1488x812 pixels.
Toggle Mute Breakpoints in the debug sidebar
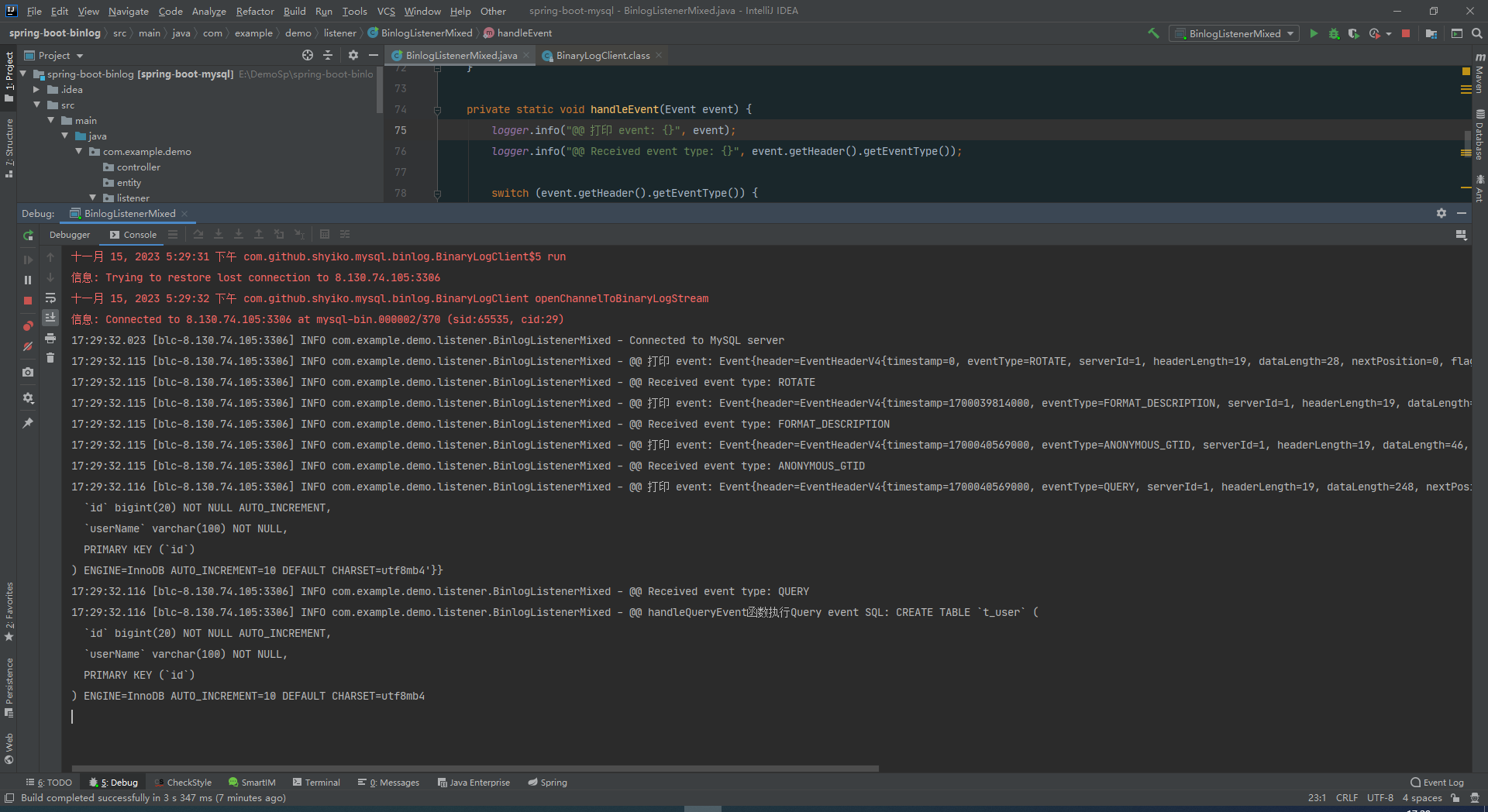point(28,346)
